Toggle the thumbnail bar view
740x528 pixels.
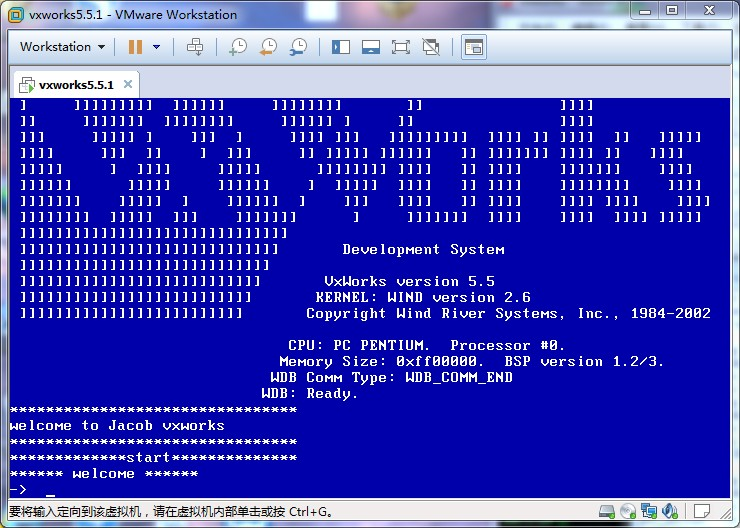tap(371, 47)
